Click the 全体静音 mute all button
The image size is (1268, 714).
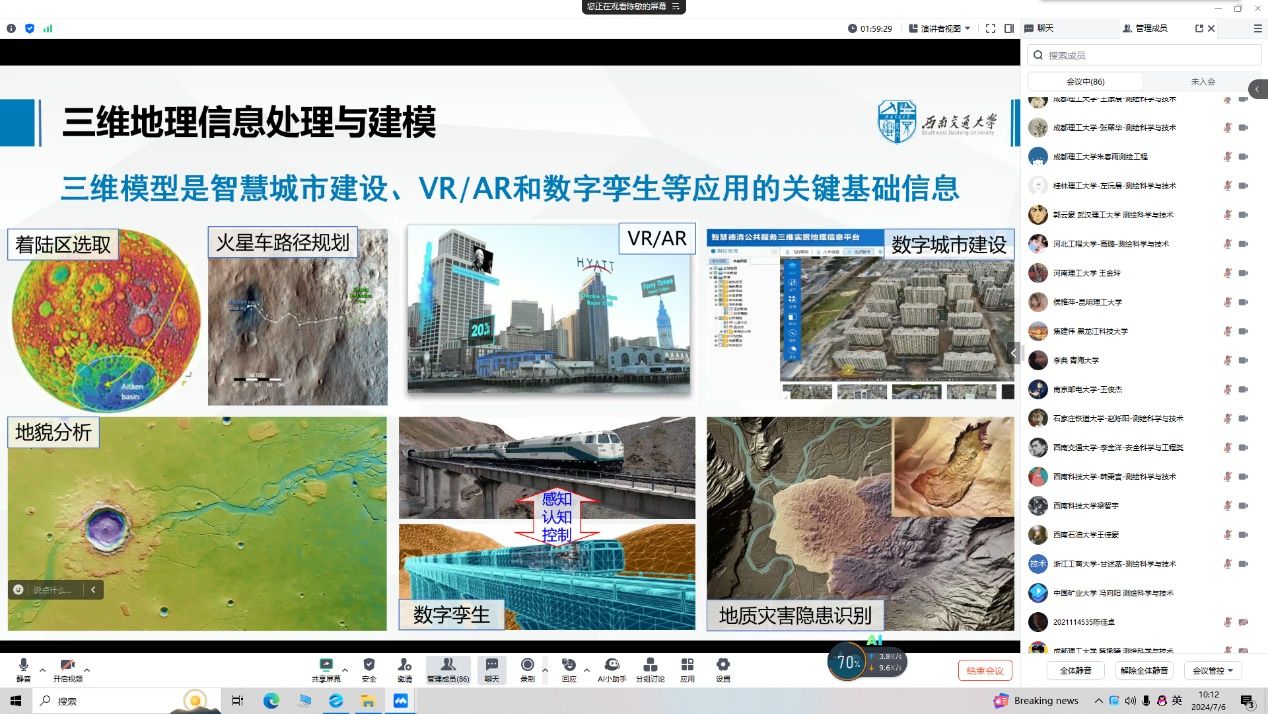1075,670
